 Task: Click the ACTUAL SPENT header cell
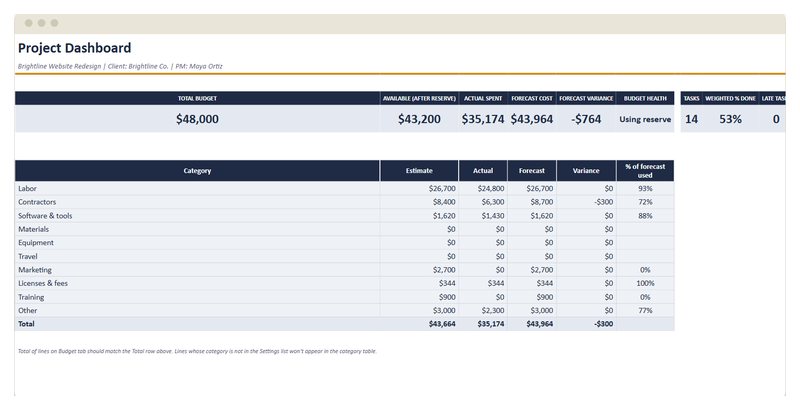(483, 98)
